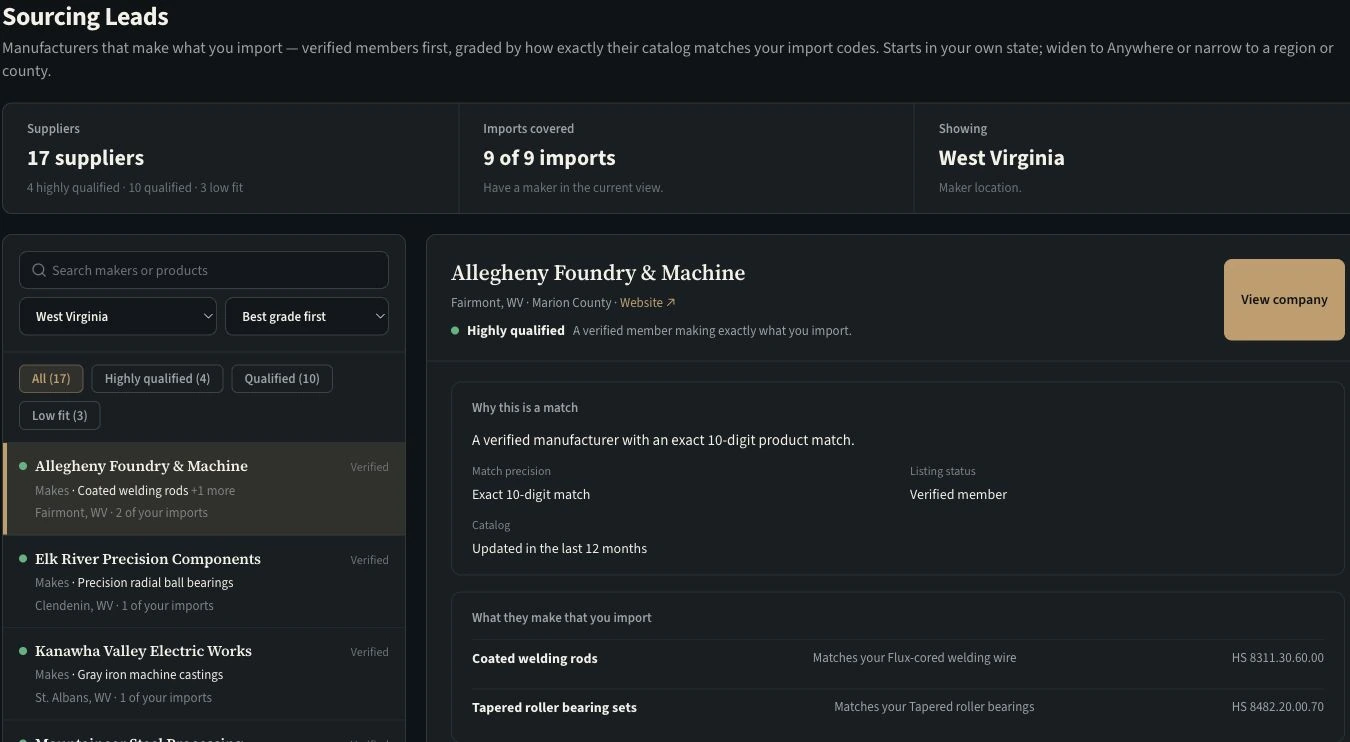Click the external link arrow beside Website
This screenshot has width=1350, height=742.
[671, 303]
